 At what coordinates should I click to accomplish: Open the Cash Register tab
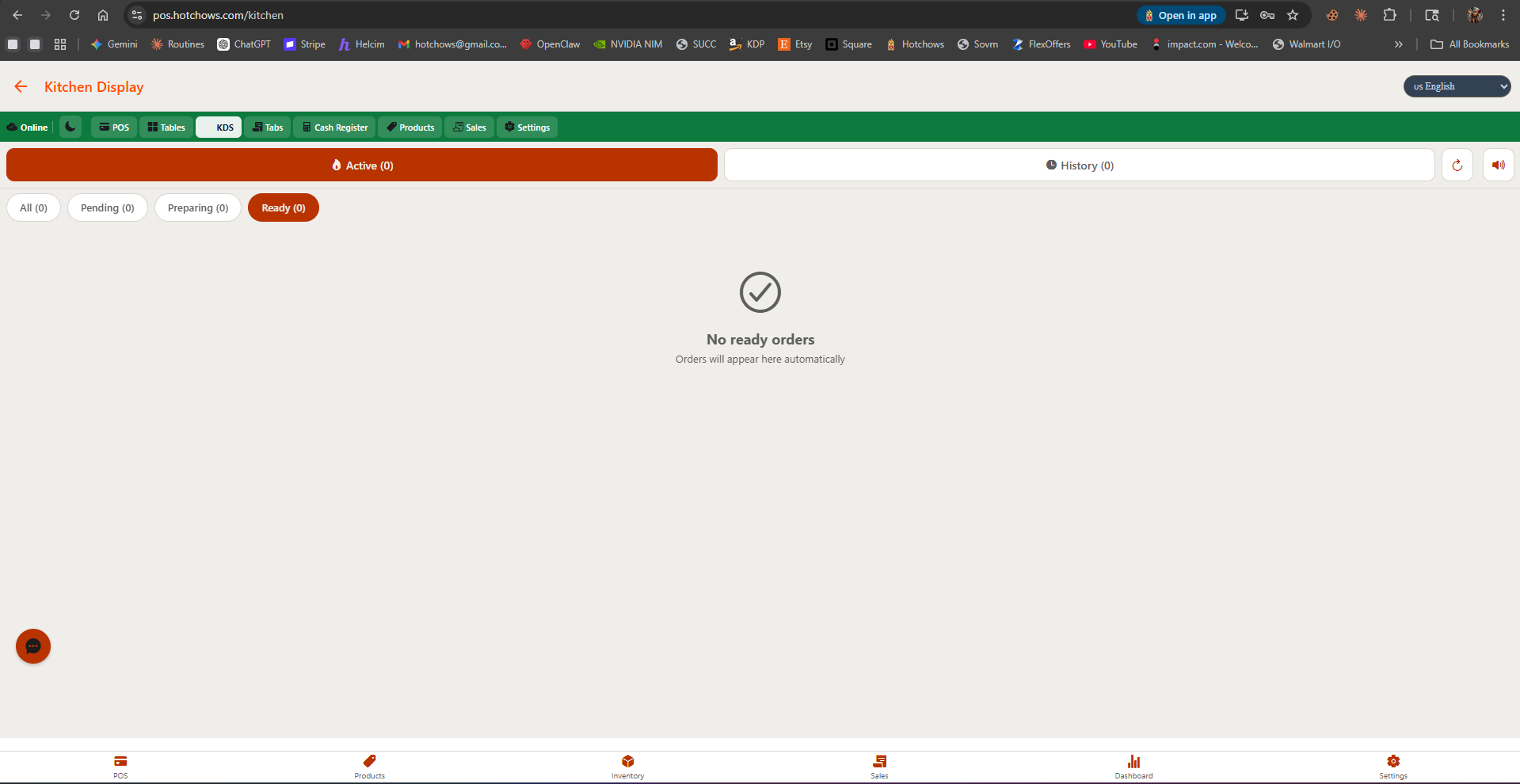pos(334,127)
